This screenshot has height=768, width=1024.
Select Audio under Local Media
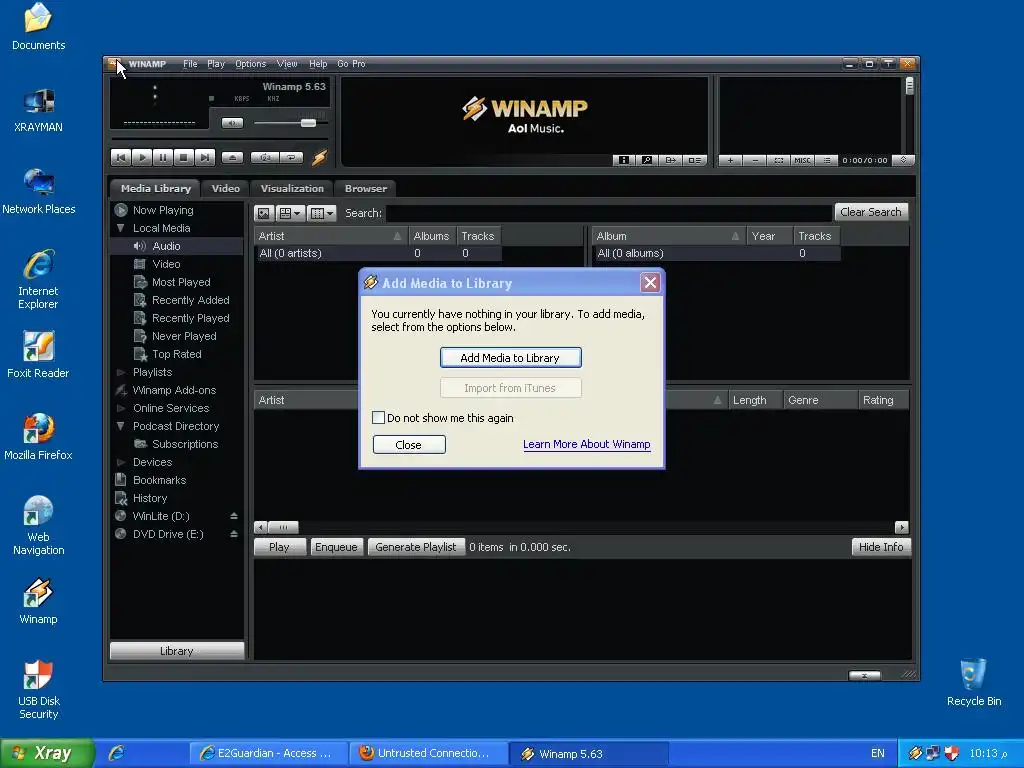coord(166,246)
